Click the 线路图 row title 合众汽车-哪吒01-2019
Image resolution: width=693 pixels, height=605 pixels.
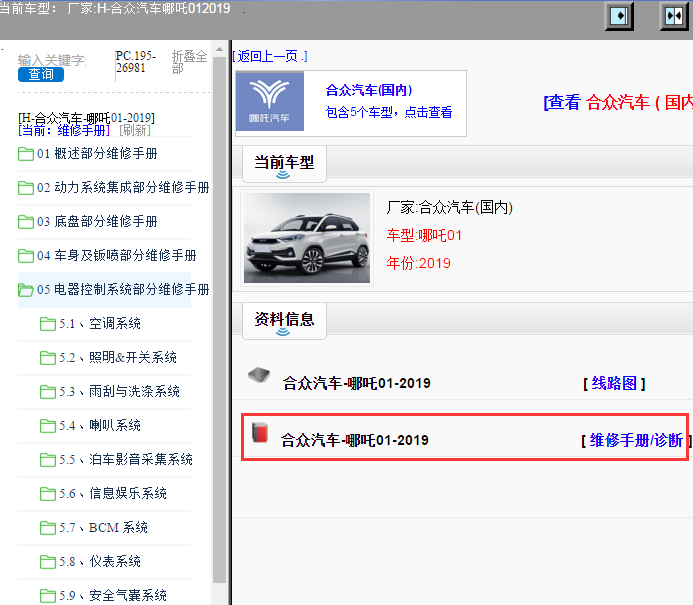(357, 383)
